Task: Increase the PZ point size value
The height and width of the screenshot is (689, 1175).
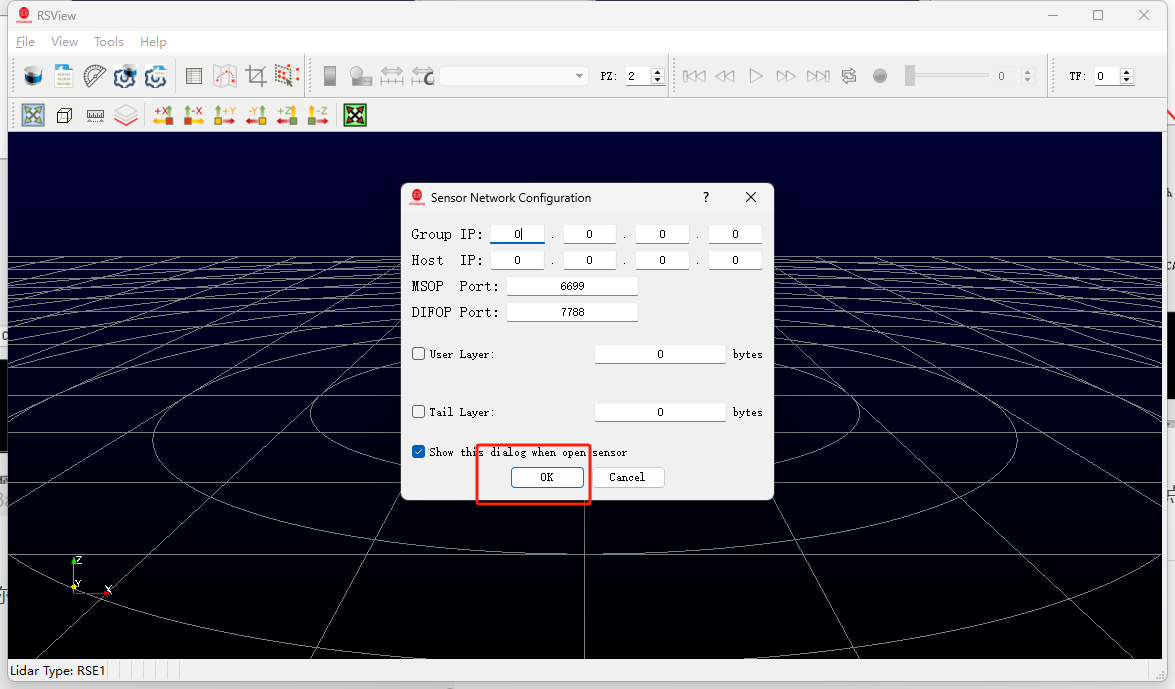Action: click(x=658, y=72)
